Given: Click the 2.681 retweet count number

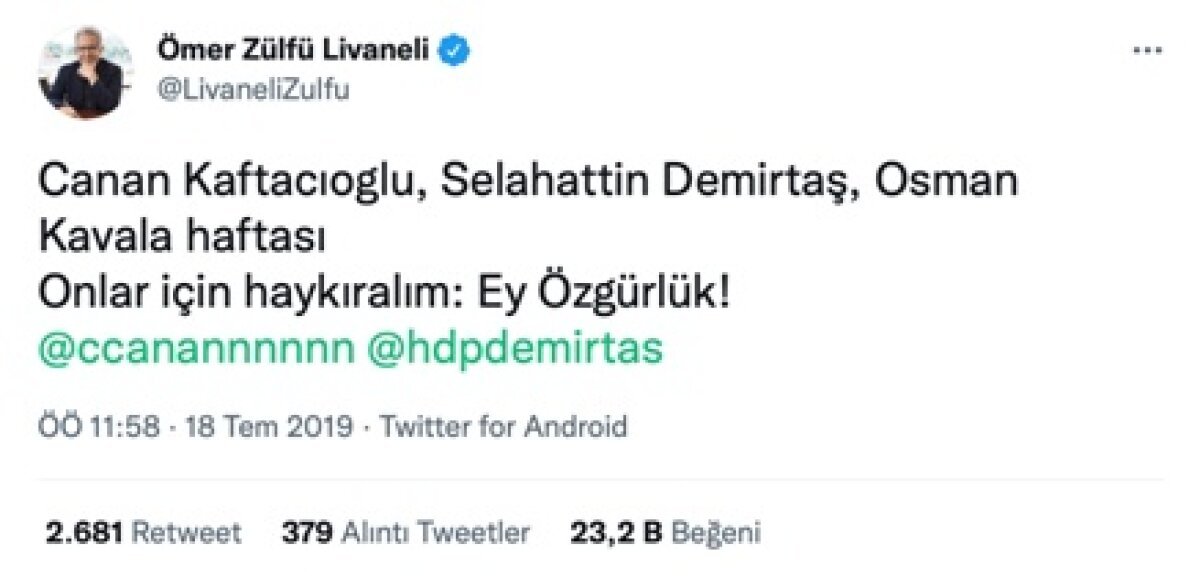Looking at the screenshot, I should [x=86, y=533].
